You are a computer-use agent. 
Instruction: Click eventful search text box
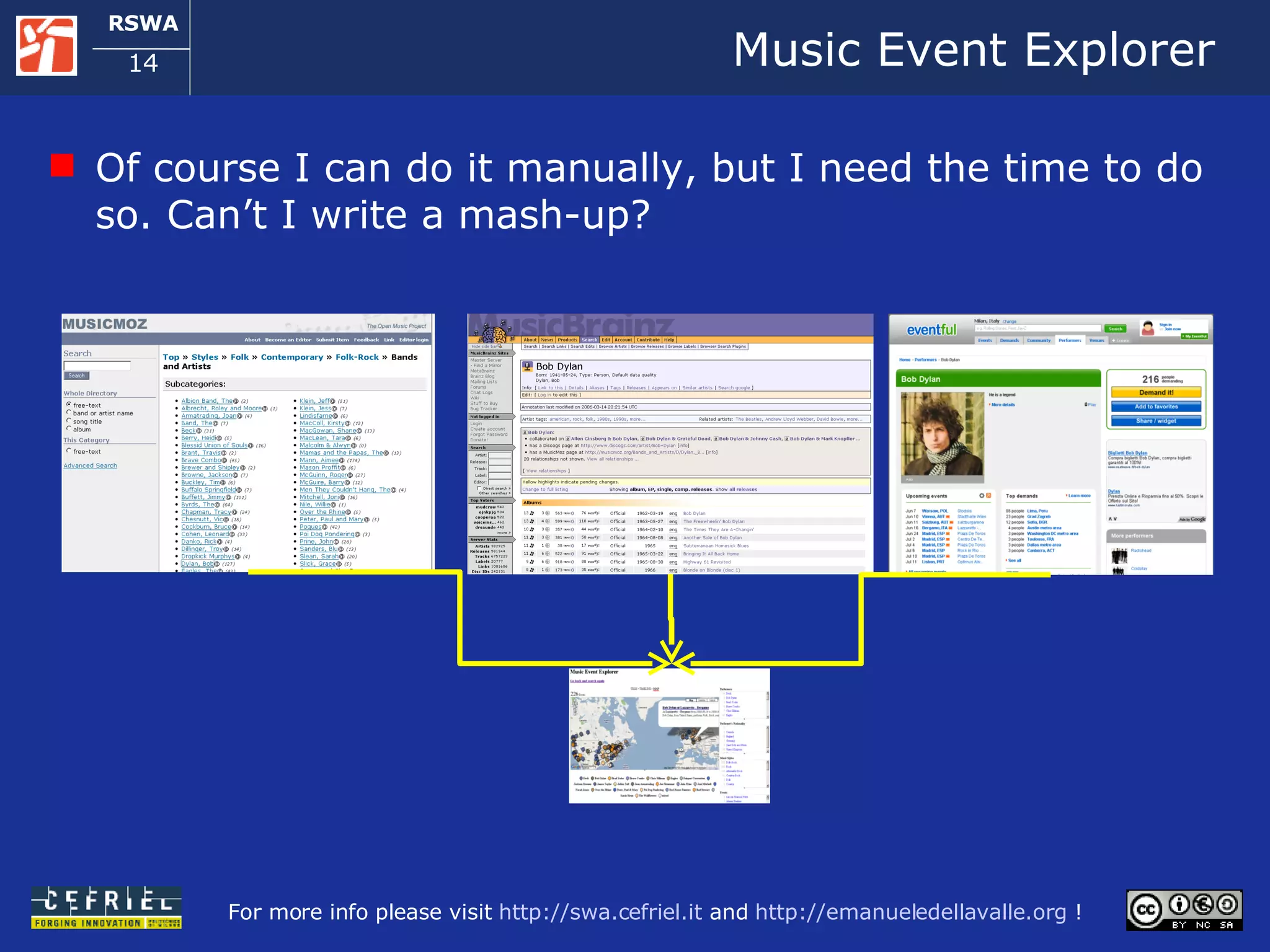(1038, 328)
